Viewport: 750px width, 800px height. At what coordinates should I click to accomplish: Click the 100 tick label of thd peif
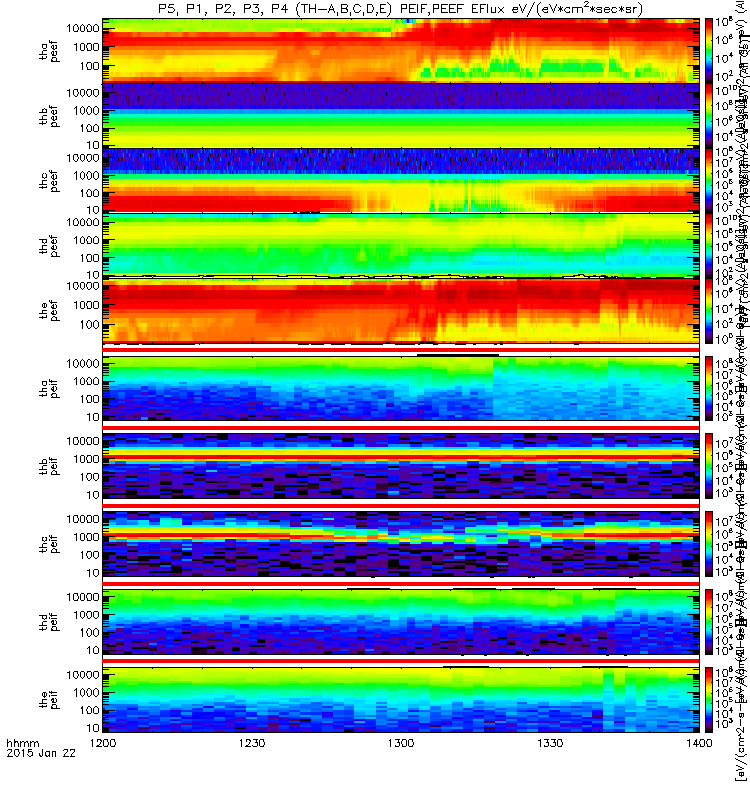tap(89, 633)
